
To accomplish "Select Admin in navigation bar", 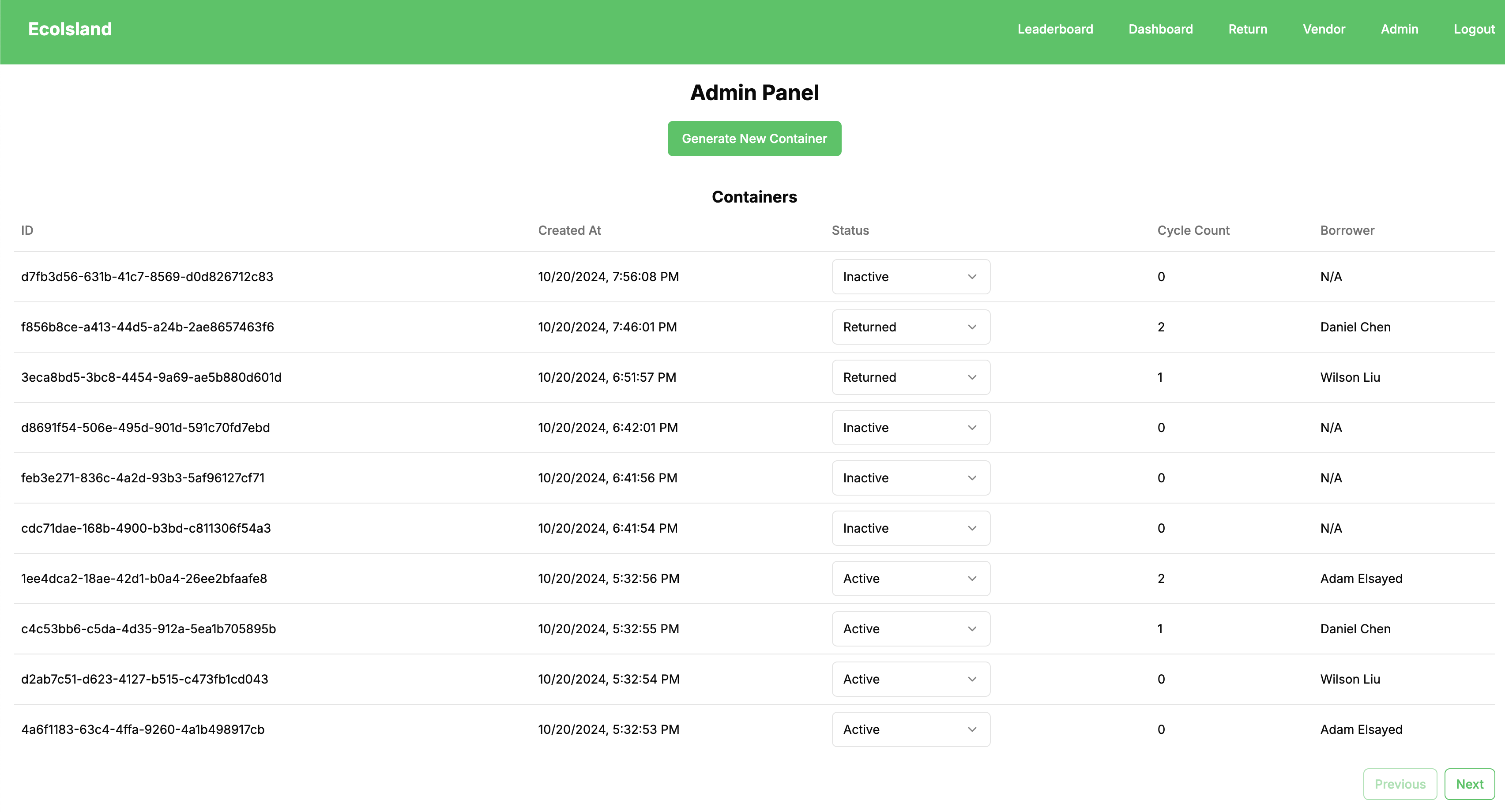I will click(x=1399, y=29).
